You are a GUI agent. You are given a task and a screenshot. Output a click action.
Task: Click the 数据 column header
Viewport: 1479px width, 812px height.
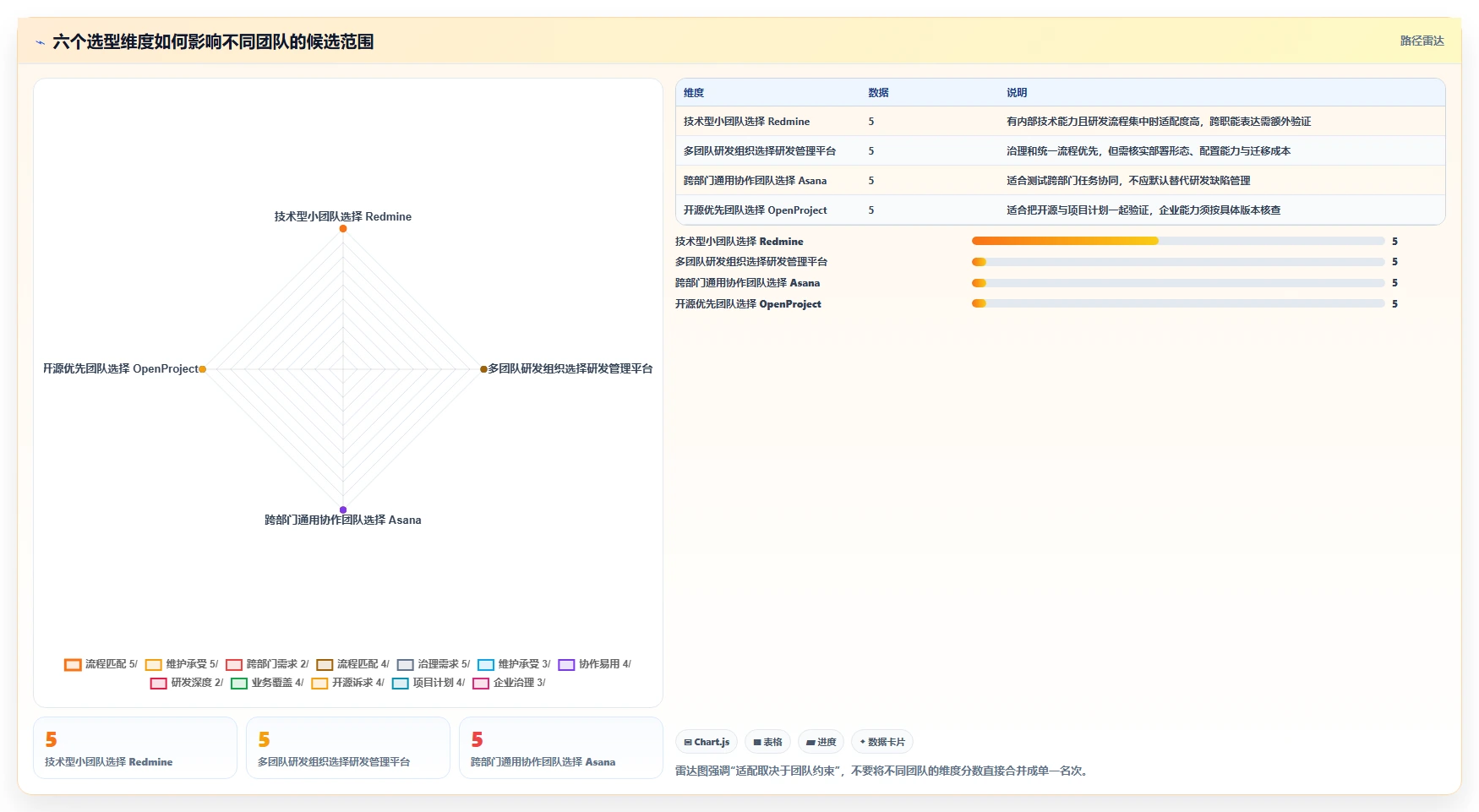click(x=878, y=93)
